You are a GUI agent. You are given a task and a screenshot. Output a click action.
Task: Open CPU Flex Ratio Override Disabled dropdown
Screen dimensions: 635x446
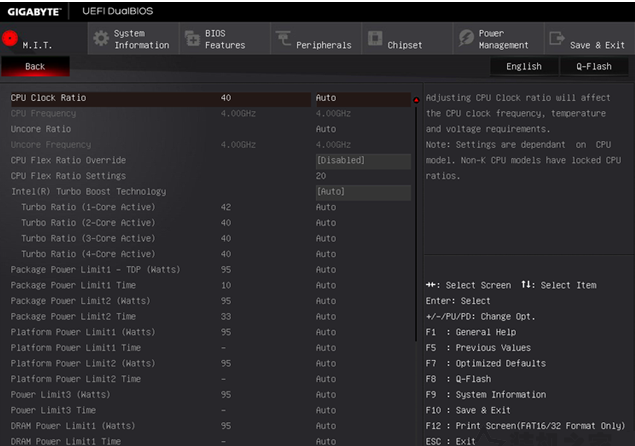(x=363, y=160)
